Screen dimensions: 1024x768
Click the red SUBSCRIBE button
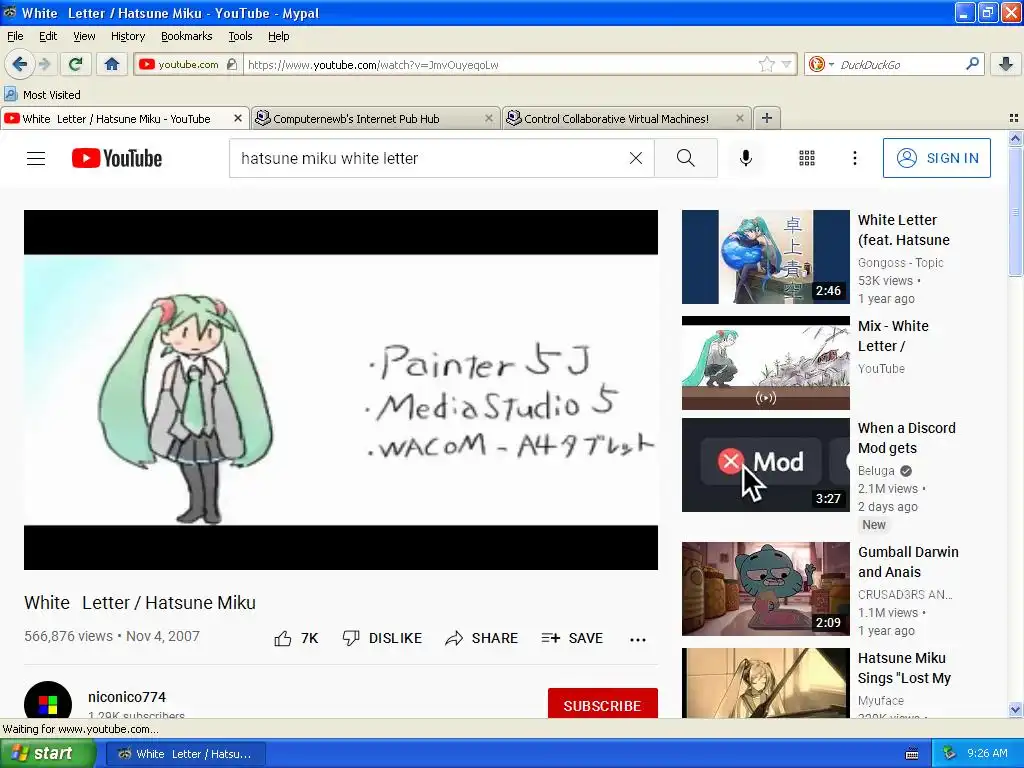603,704
